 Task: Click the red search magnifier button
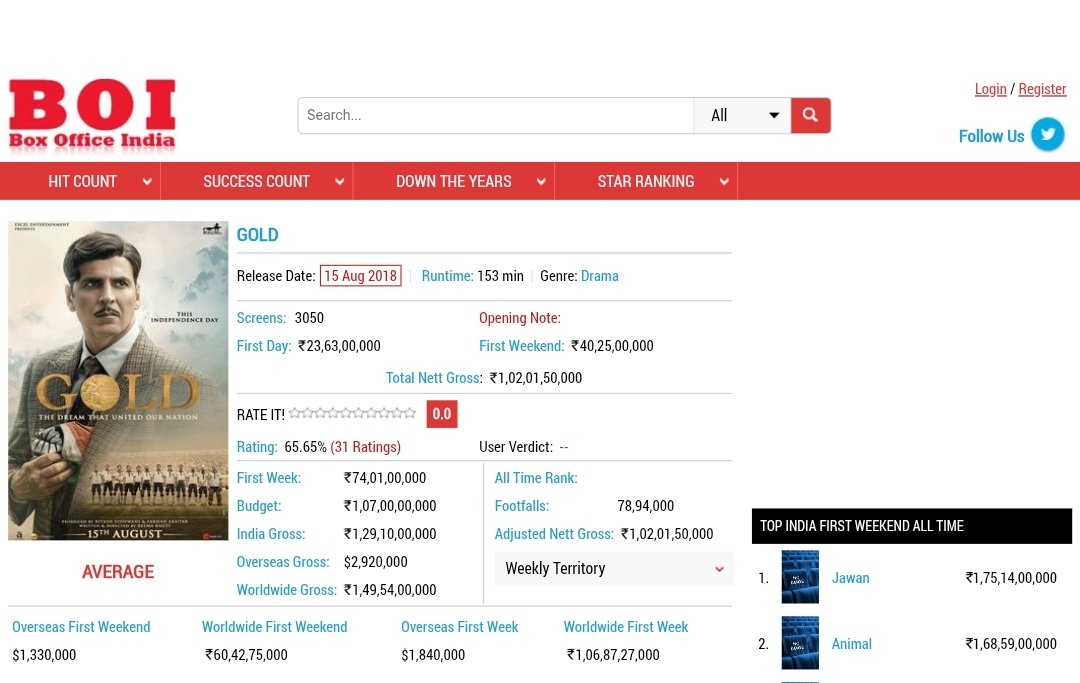tap(811, 115)
